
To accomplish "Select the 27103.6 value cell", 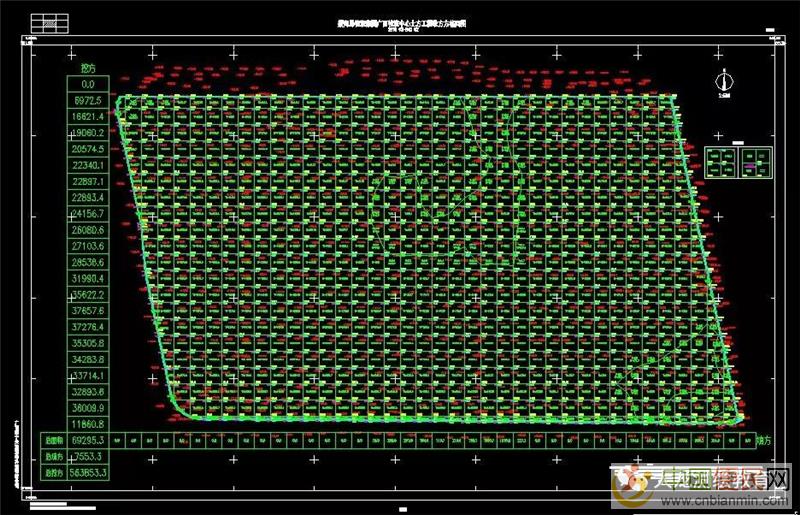I will (x=85, y=245).
